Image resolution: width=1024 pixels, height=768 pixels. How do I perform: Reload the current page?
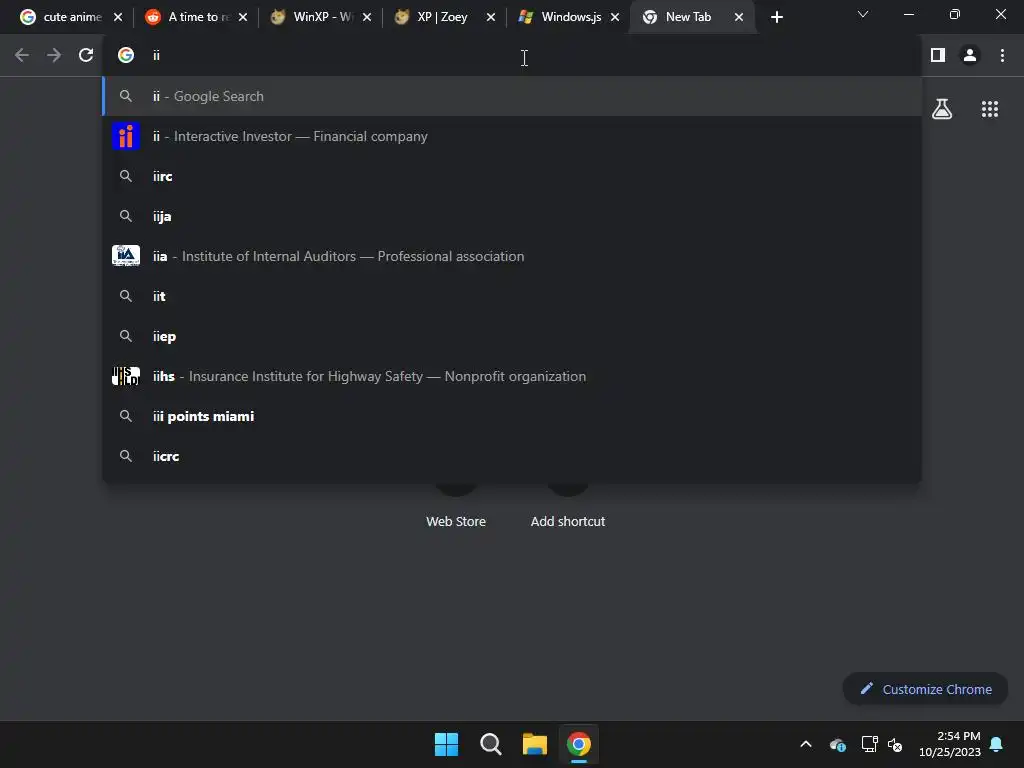click(x=86, y=56)
